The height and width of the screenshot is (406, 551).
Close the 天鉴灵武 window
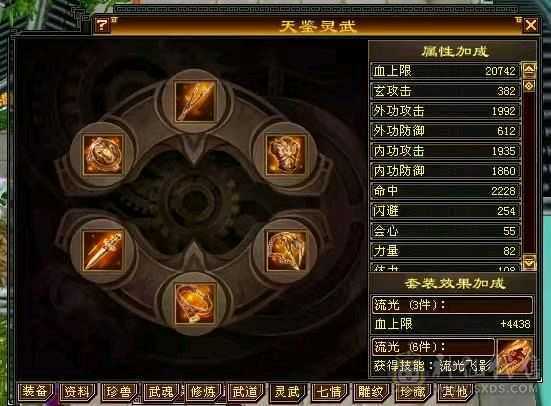point(530,25)
